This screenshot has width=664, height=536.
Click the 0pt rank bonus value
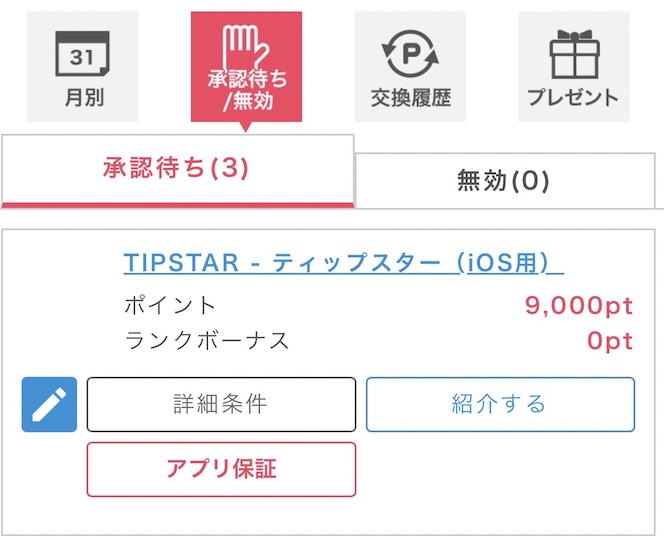click(610, 341)
